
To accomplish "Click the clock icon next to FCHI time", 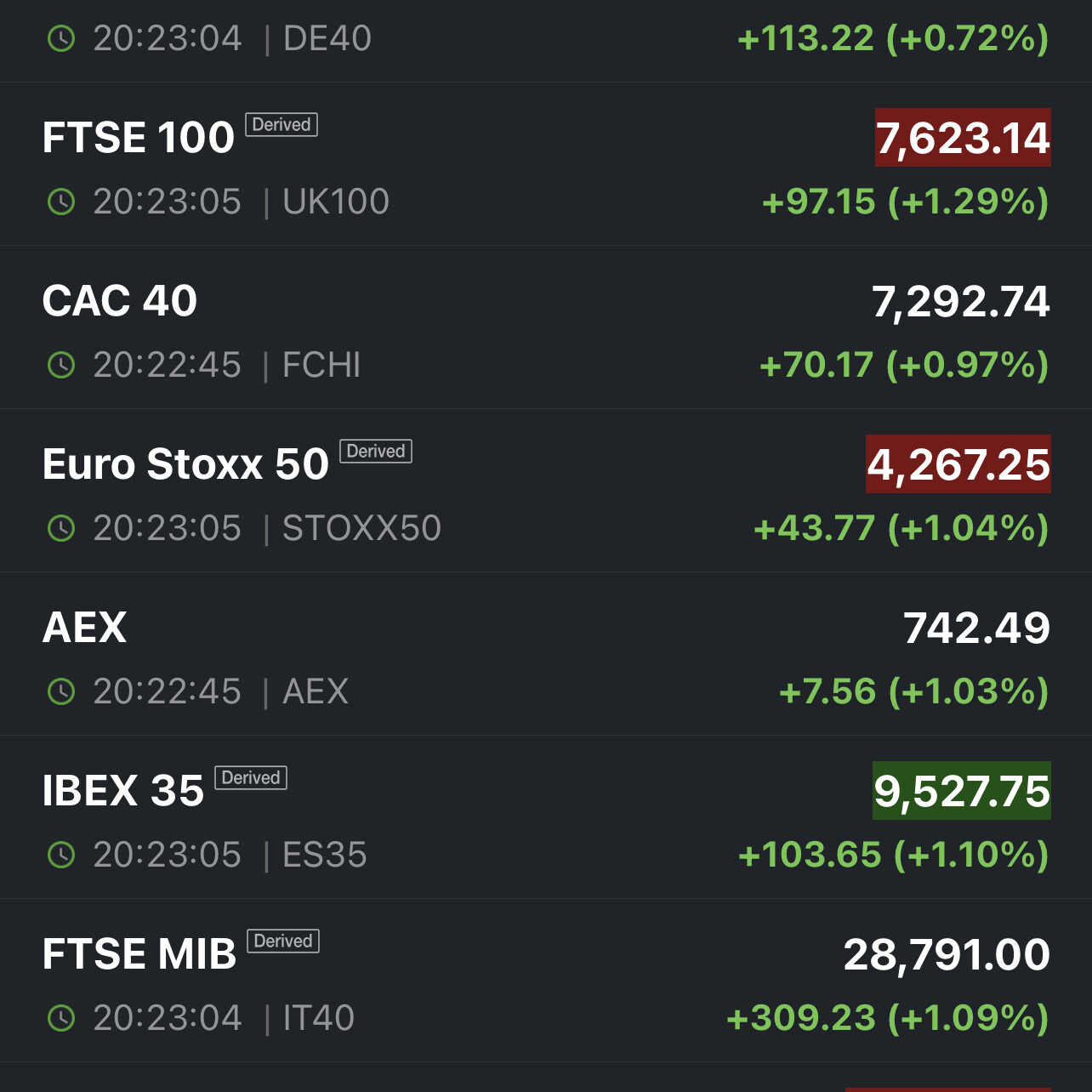I will [x=61, y=365].
